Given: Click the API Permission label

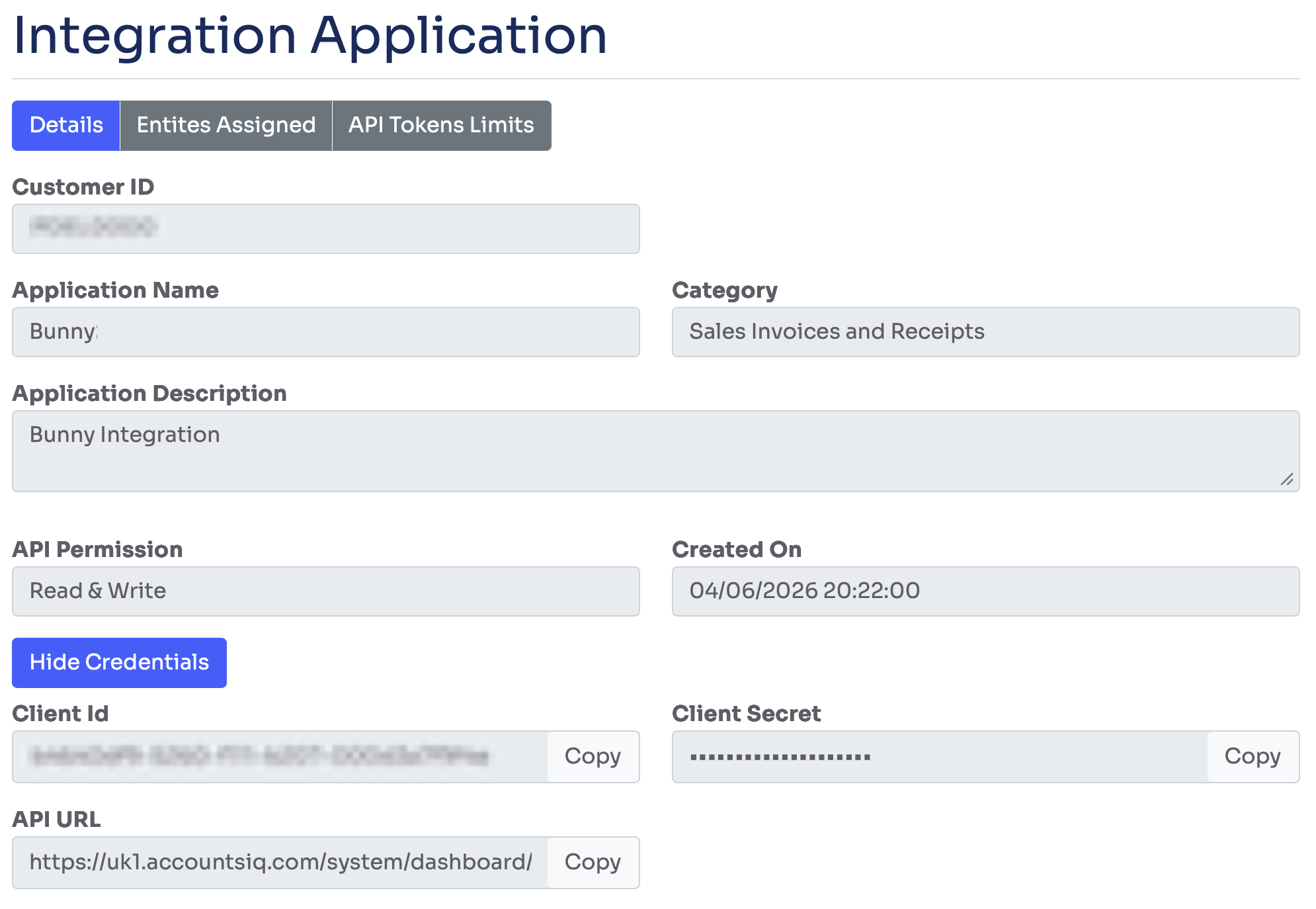Looking at the screenshot, I should pos(97,550).
